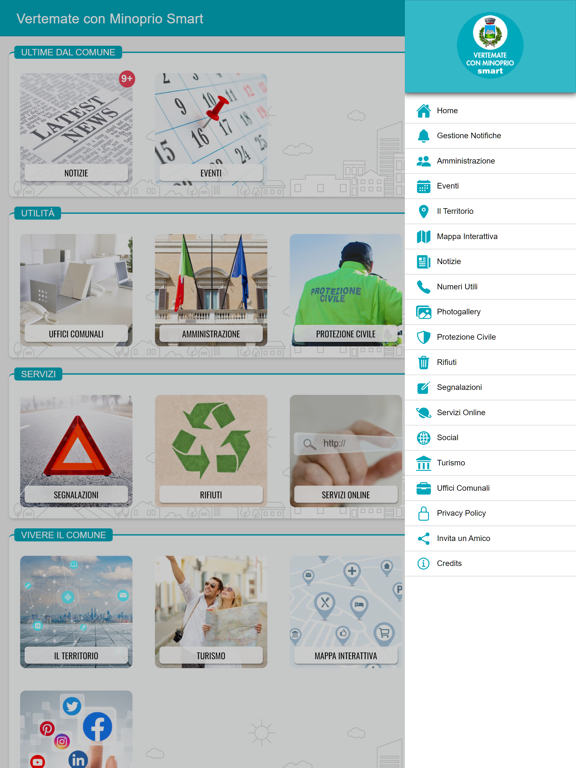Viewport: 576px width, 768px height.
Task: Click the Turismo monument icon
Action: (x=423, y=463)
